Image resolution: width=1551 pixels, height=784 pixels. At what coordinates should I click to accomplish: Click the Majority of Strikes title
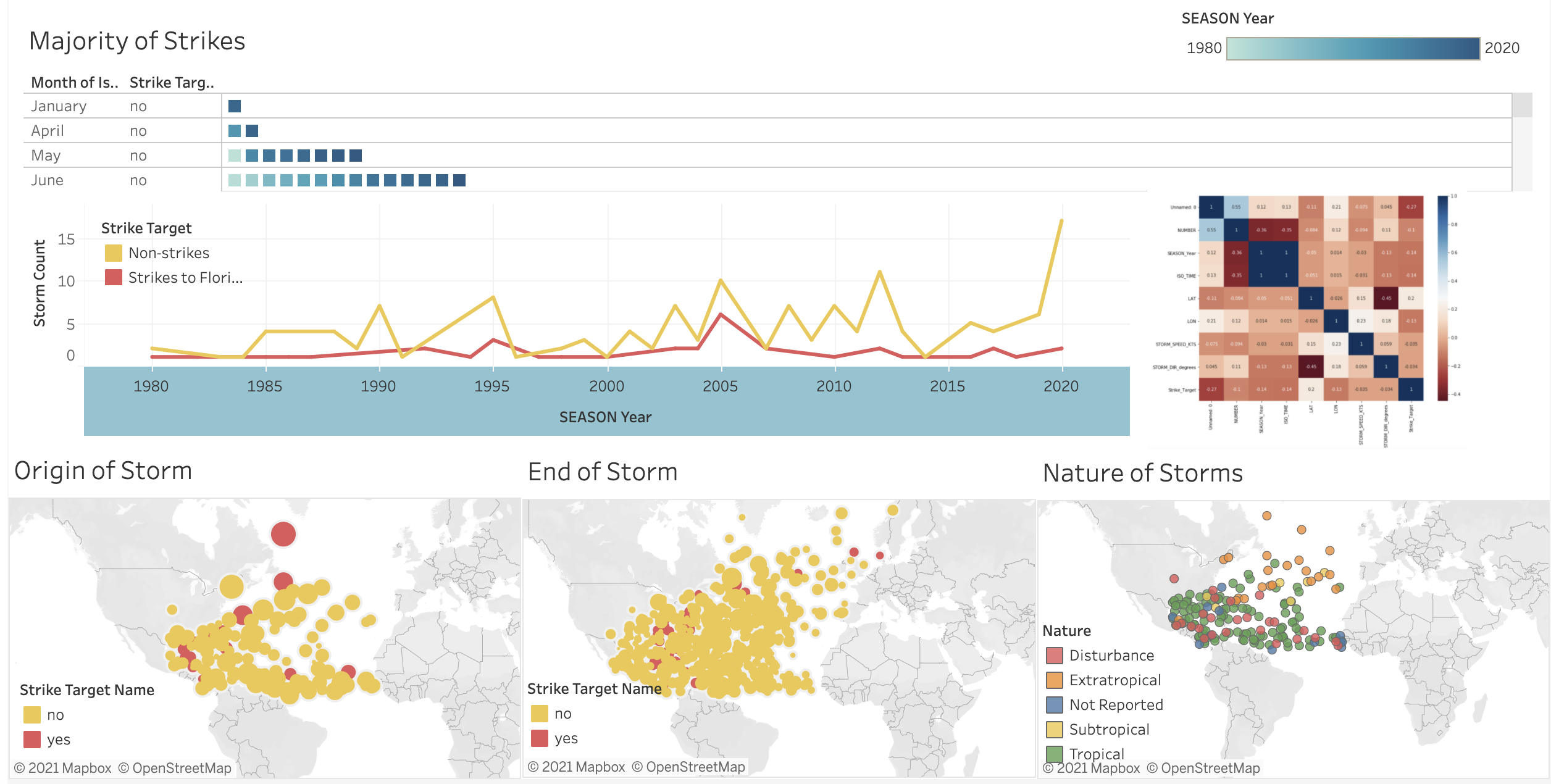click(137, 41)
